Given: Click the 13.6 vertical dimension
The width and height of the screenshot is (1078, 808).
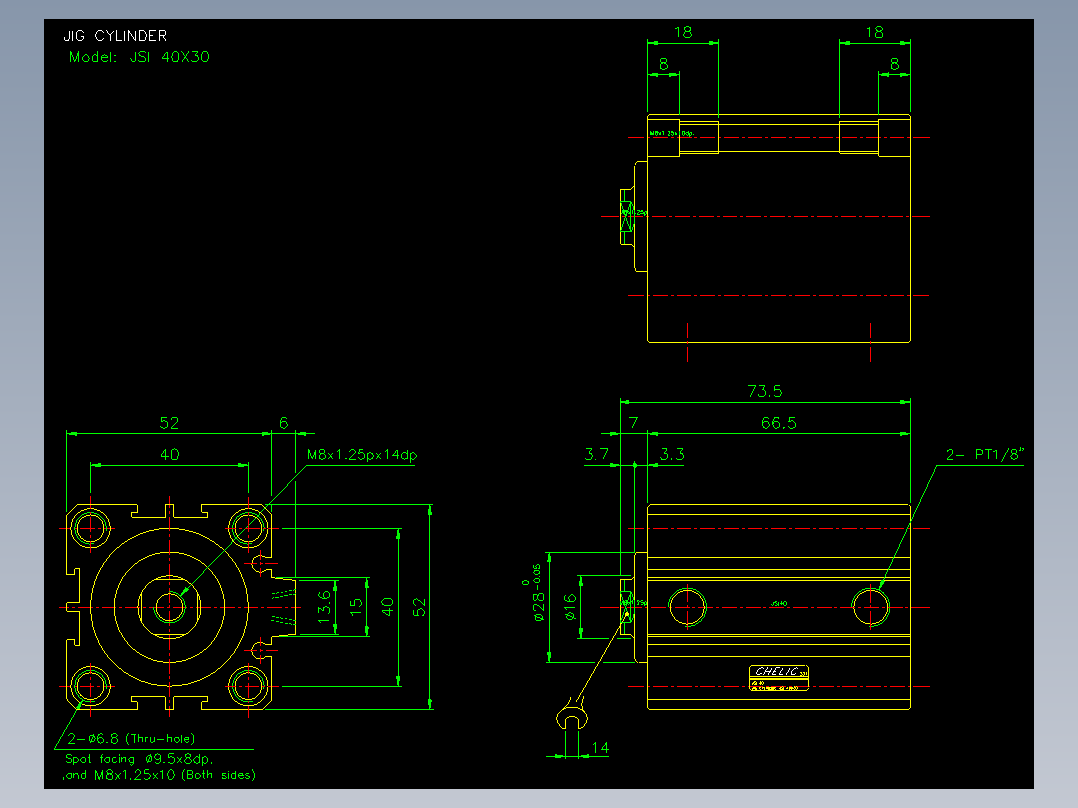Looking at the screenshot, I should pos(324,607).
